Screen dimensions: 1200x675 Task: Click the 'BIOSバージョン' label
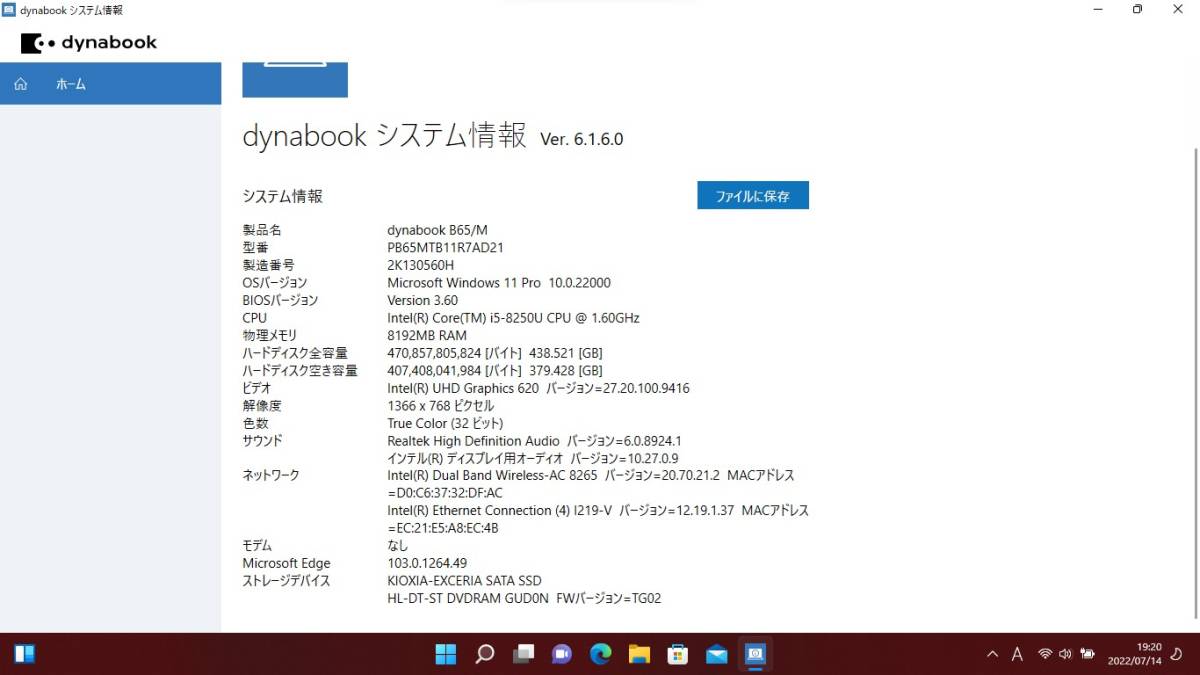[x=280, y=300]
